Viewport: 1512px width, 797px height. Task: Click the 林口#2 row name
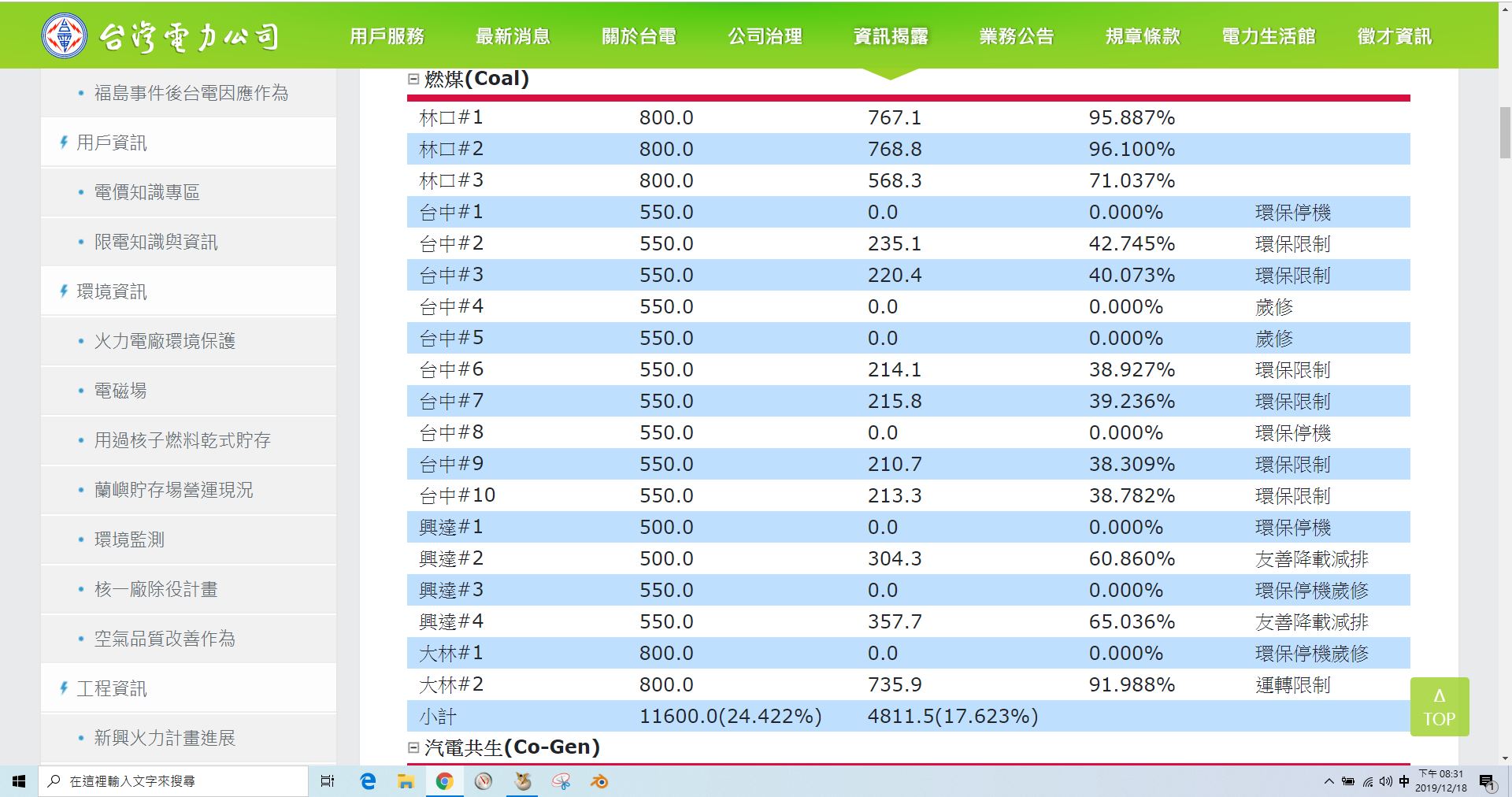point(451,149)
